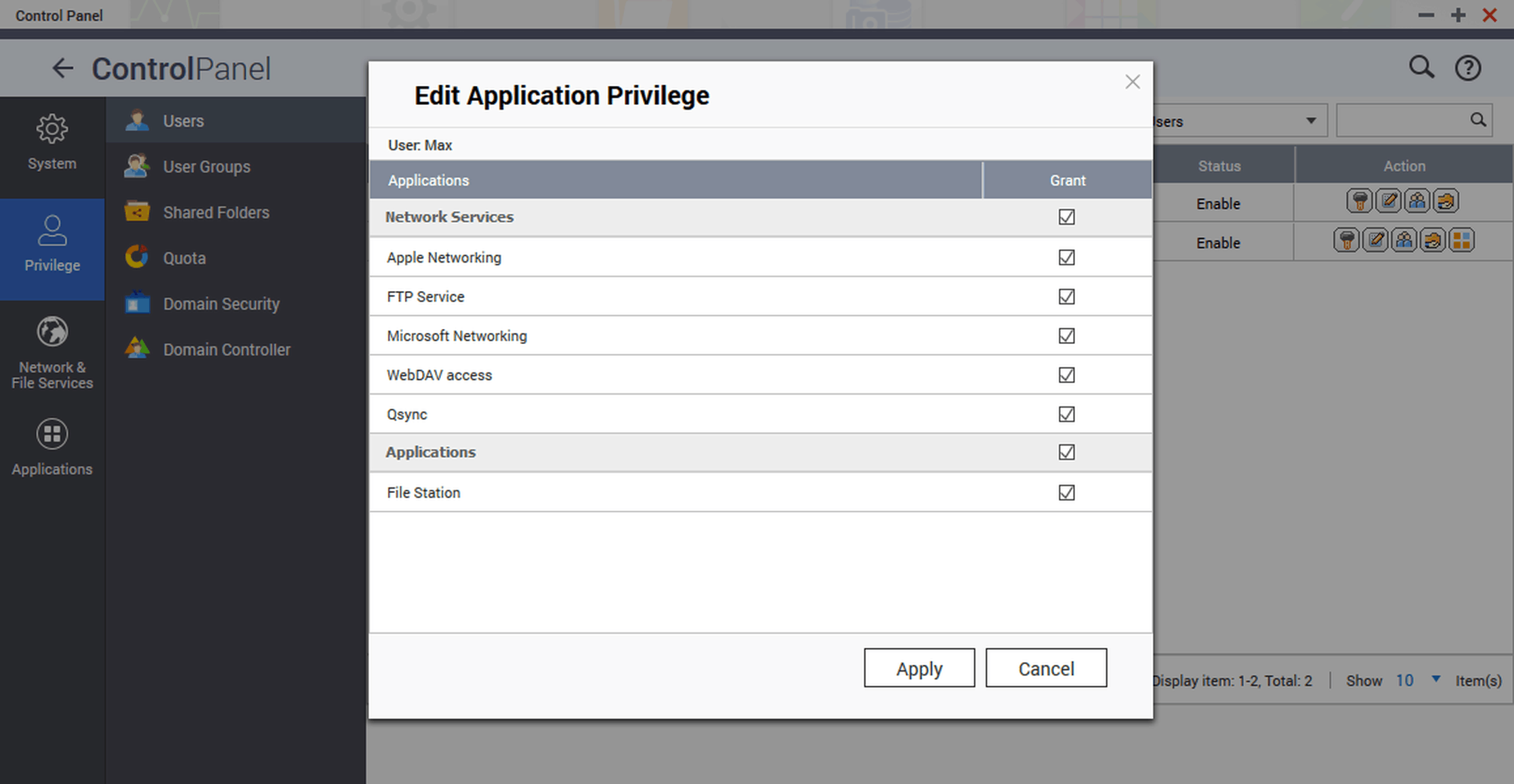Click the Cancel button
The image size is (1514, 784).
point(1045,668)
